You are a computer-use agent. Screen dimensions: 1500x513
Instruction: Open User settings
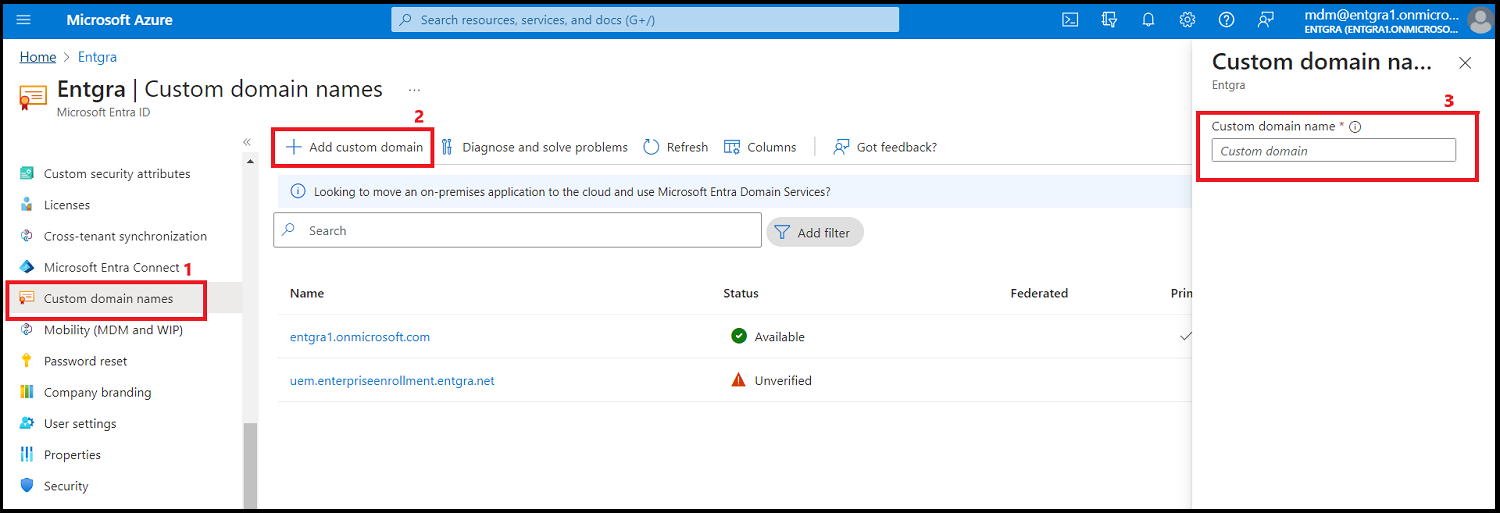coord(80,424)
